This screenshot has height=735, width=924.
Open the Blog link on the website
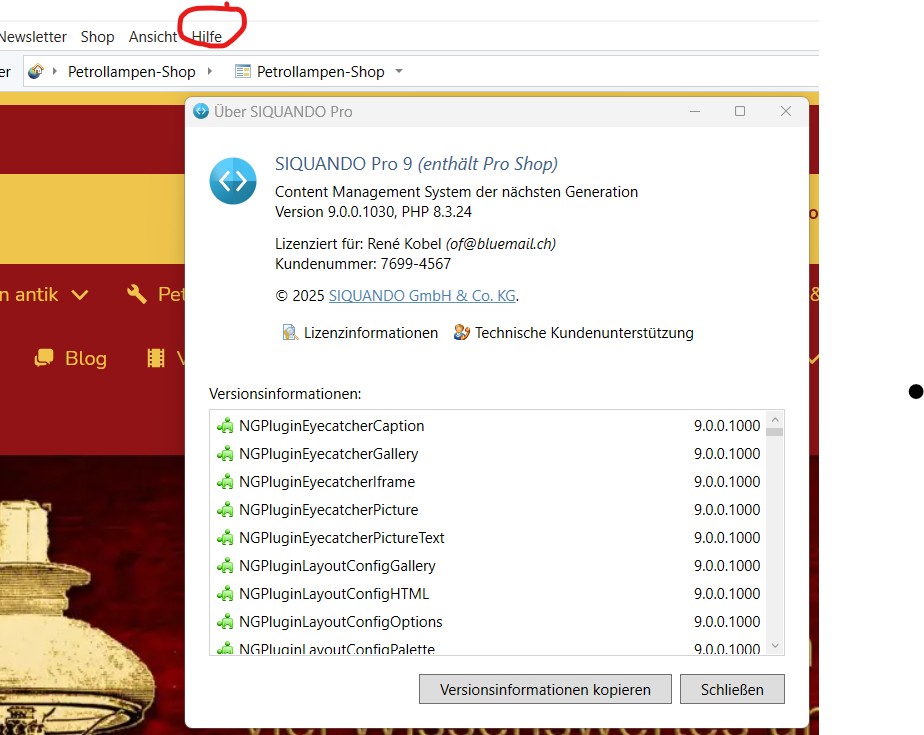85,358
